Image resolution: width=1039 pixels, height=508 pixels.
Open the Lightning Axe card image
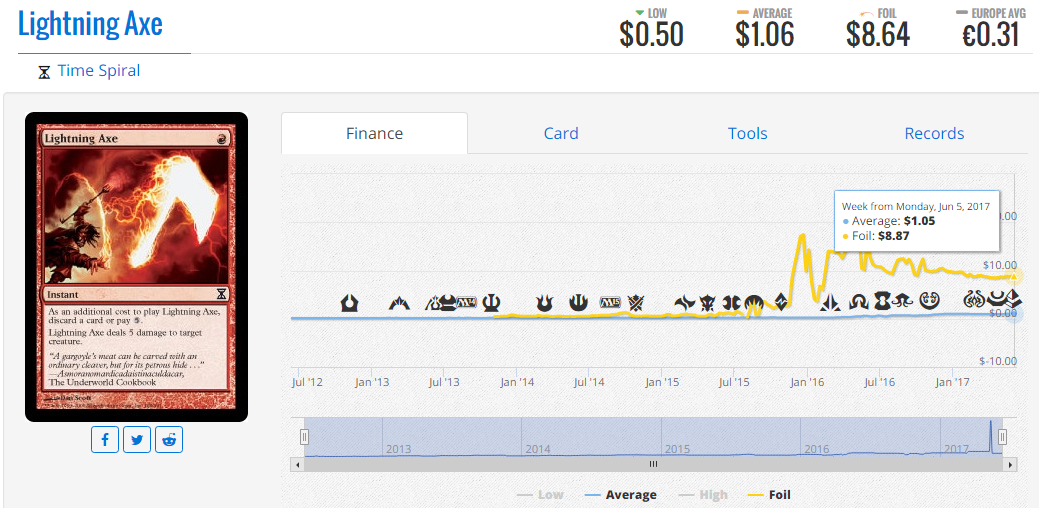pos(137,267)
